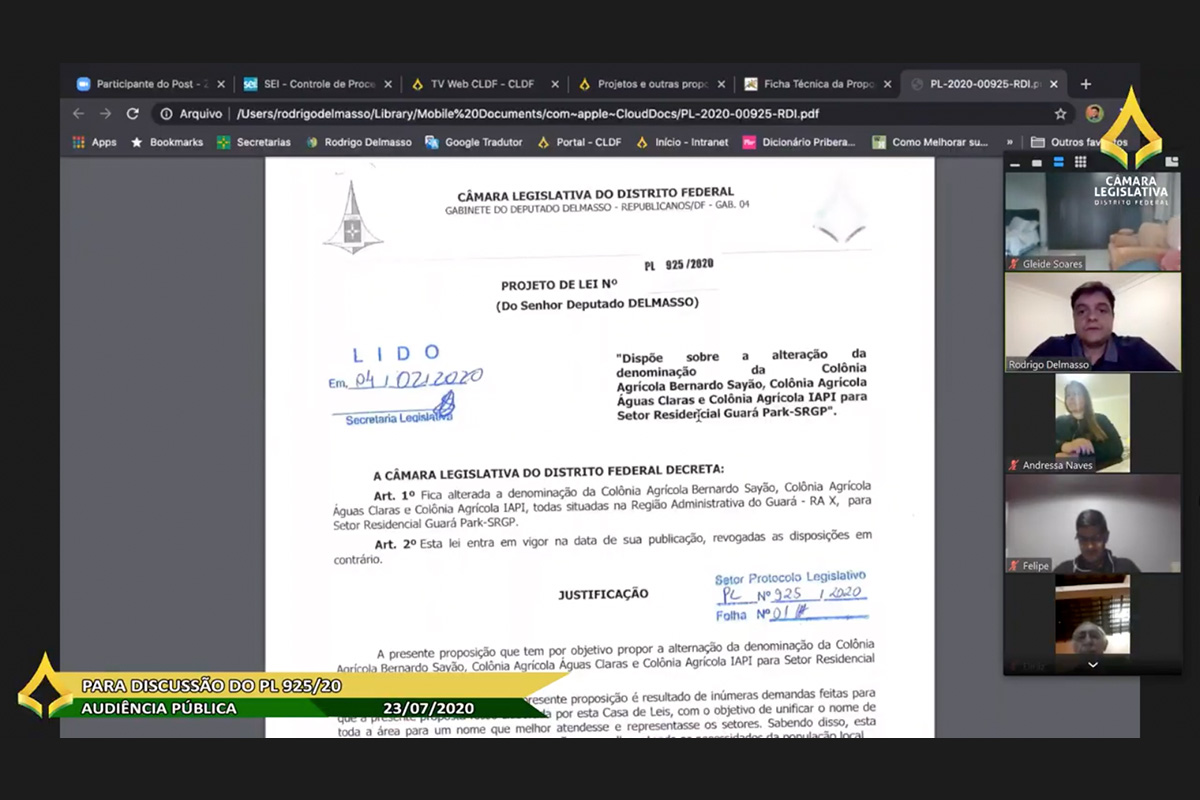
Task: Switch Zoom panel to single-video view
Action: [x=1036, y=162]
